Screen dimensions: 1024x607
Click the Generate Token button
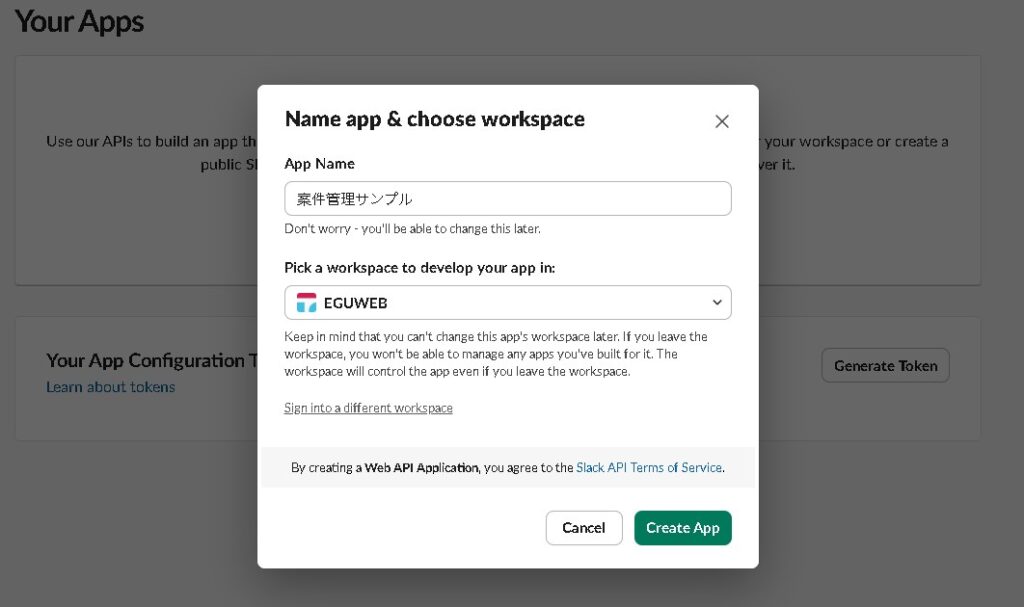pos(885,366)
